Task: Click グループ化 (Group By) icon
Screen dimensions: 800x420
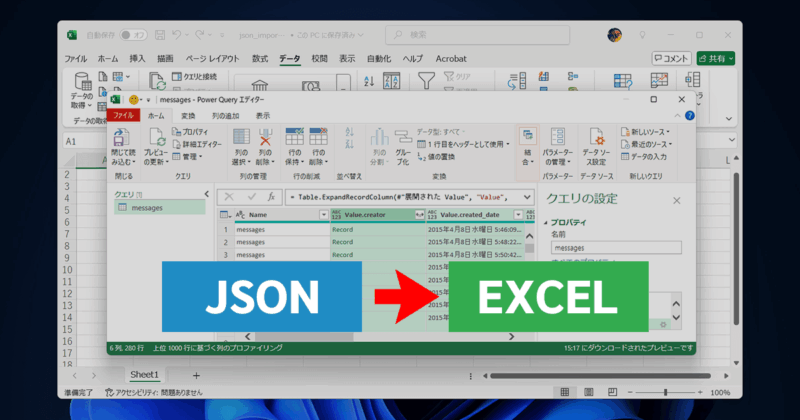Action: (403, 137)
